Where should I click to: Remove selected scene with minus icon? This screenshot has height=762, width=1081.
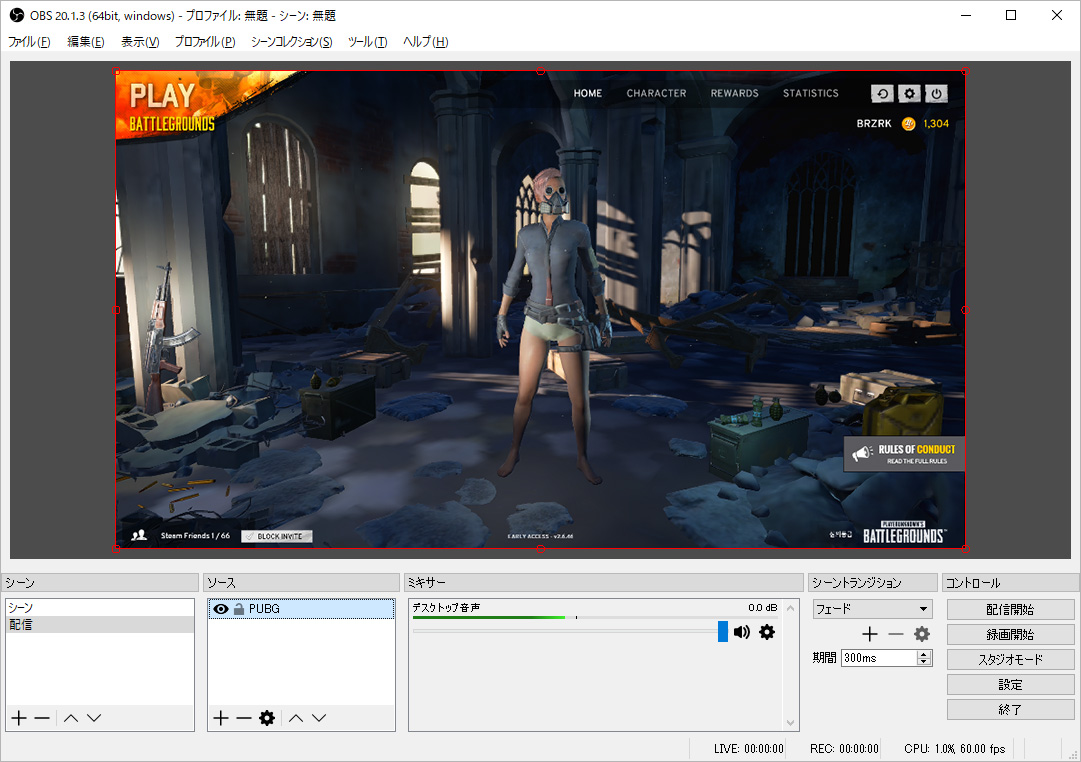pos(42,718)
